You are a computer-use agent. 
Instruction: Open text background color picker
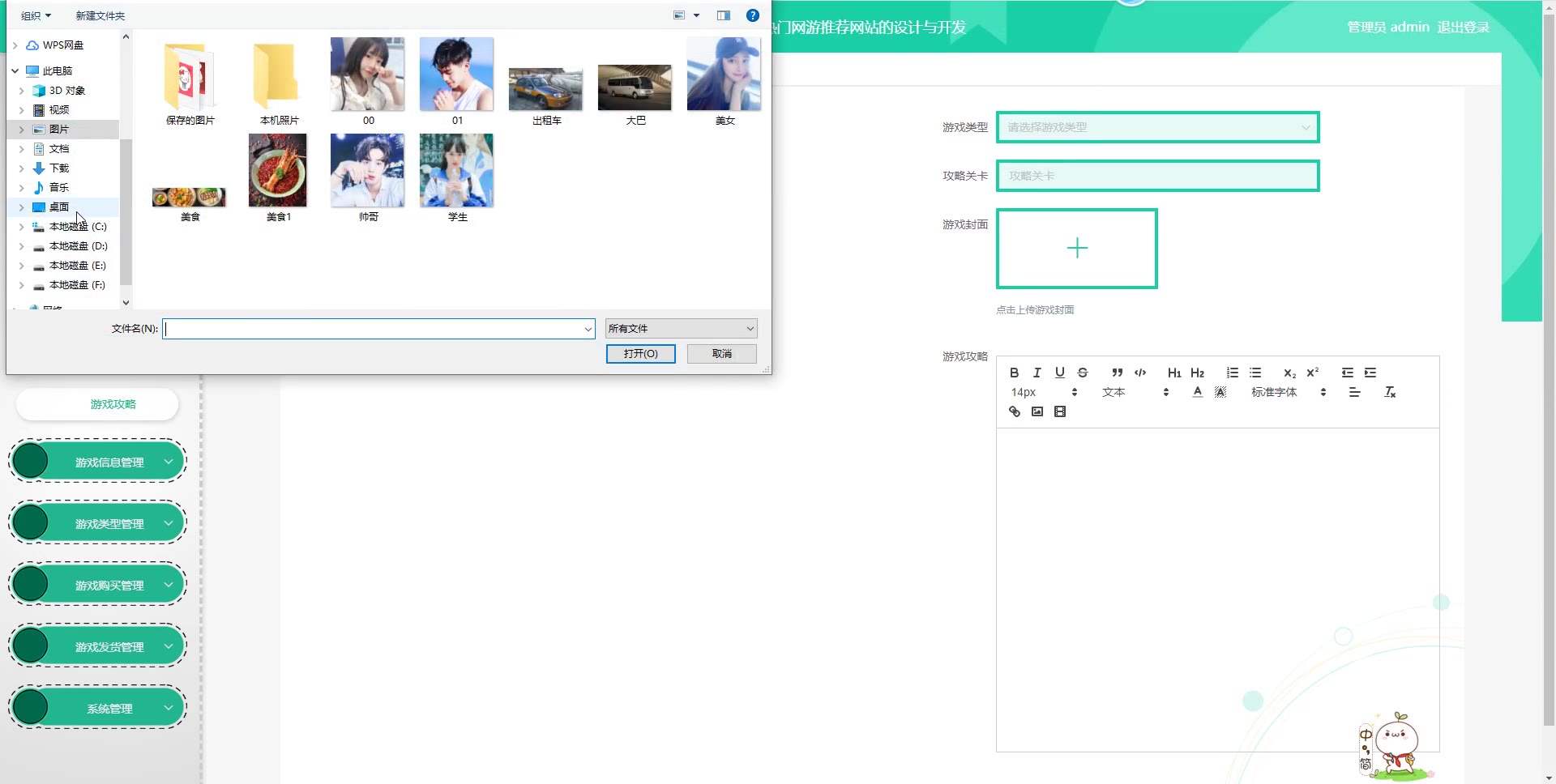tap(1220, 392)
